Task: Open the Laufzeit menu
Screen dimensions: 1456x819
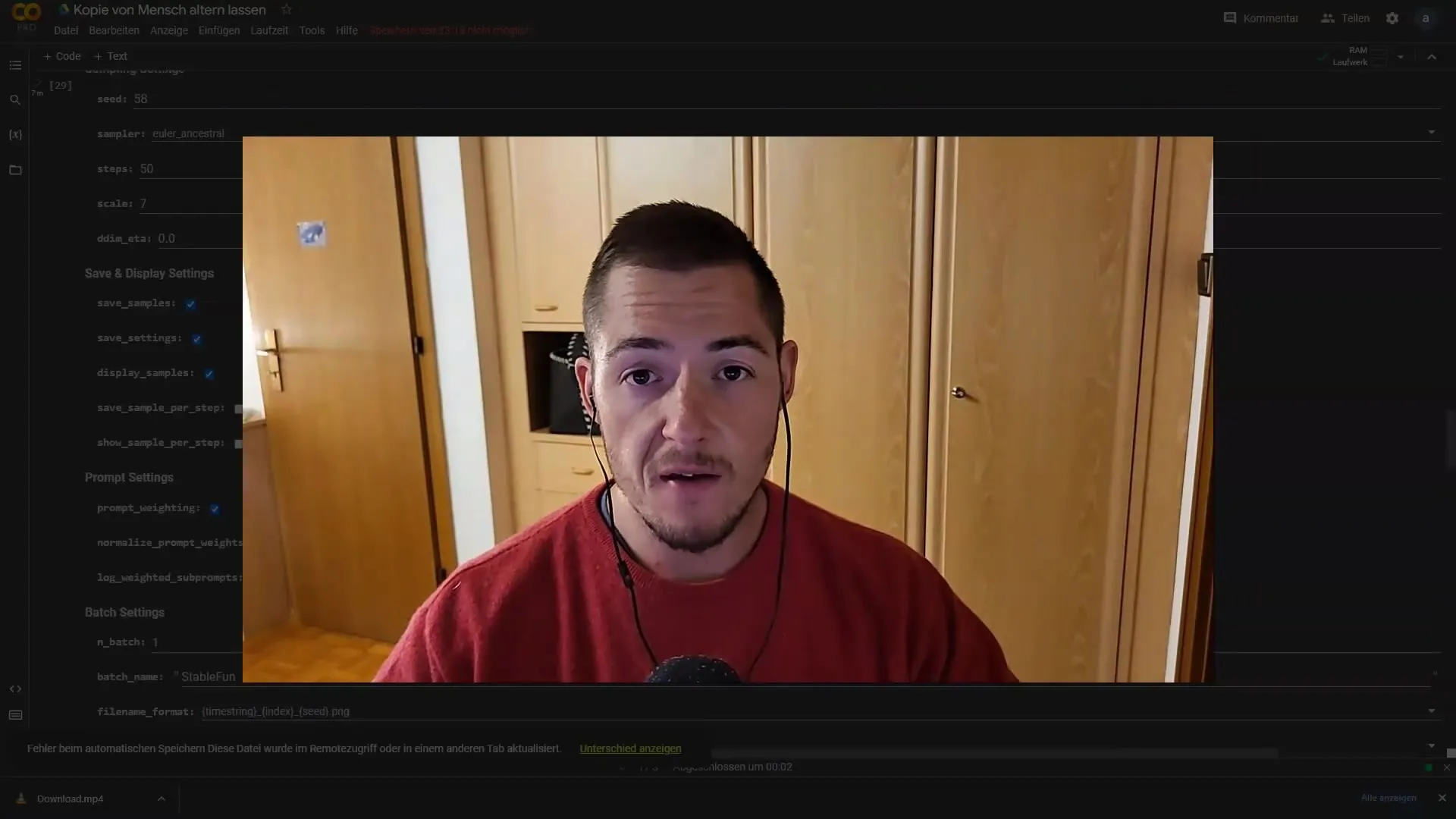Action: tap(269, 30)
